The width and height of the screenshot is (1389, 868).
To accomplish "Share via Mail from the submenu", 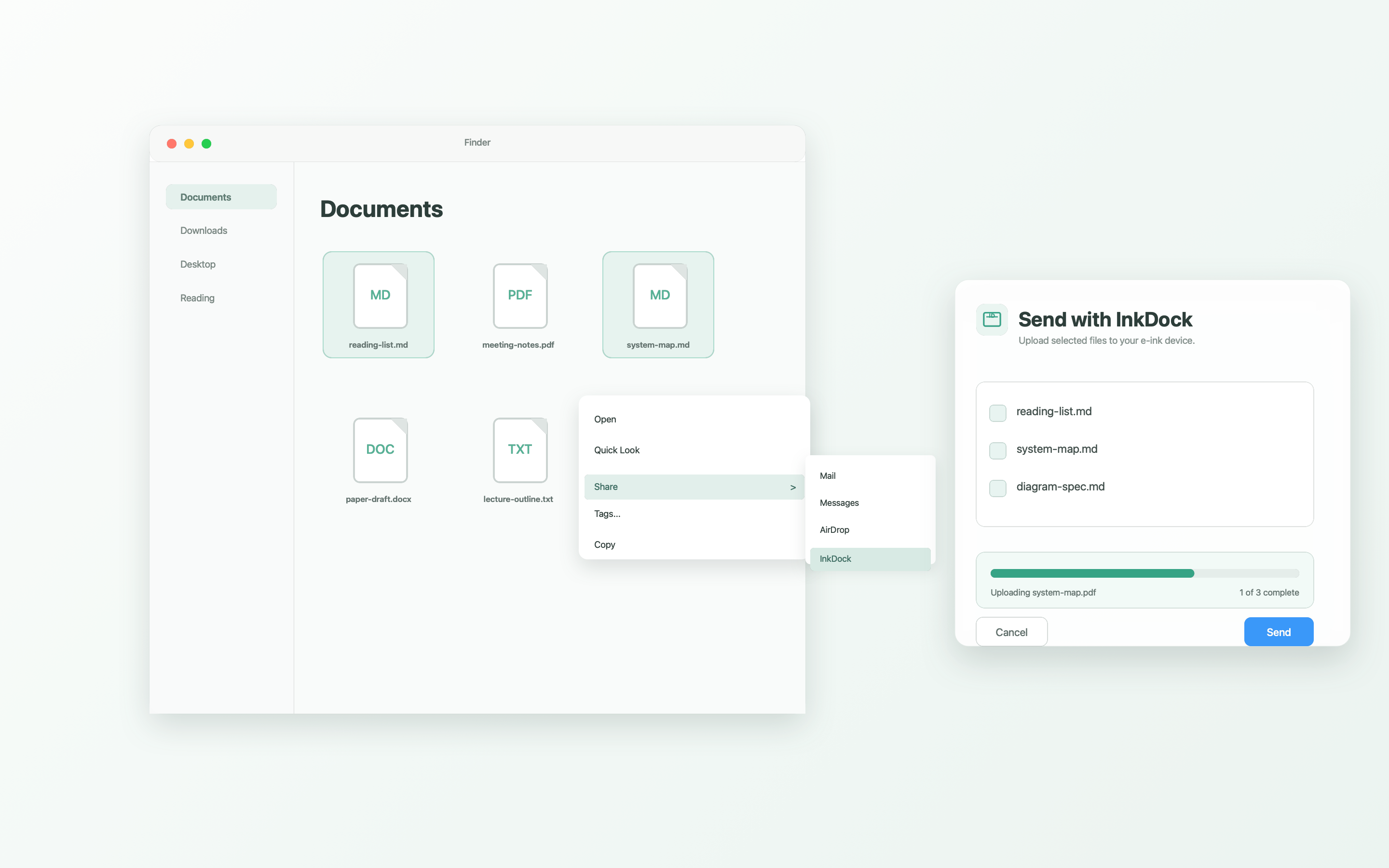I will click(870, 476).
